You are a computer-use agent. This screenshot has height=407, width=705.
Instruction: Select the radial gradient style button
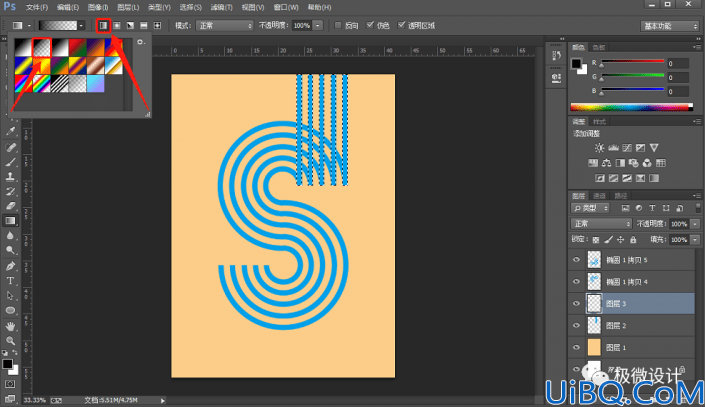point(117,26)
